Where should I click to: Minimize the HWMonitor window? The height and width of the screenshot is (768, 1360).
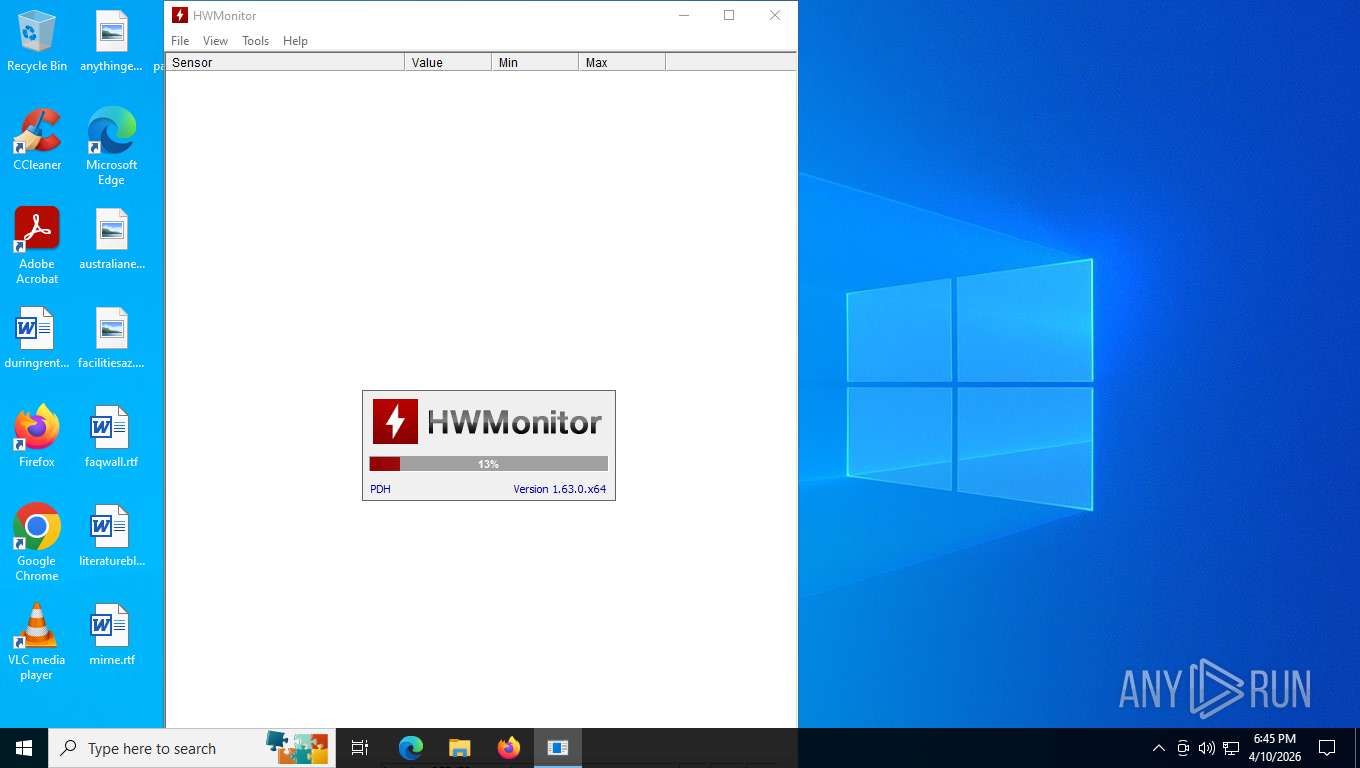[684, 15]
